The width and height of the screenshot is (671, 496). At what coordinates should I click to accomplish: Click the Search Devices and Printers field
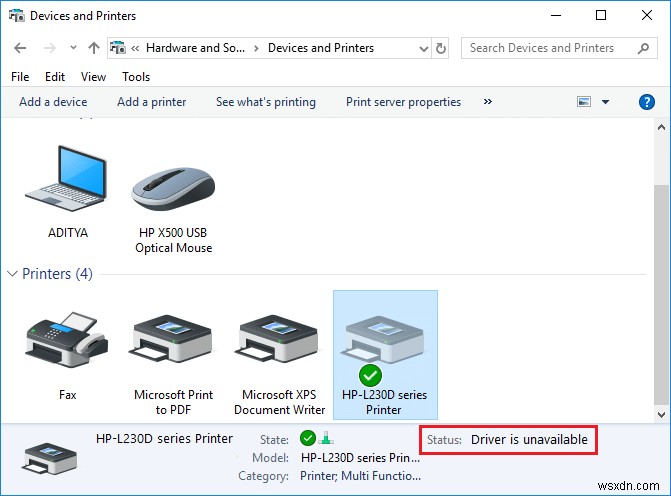tap(559, 48)
